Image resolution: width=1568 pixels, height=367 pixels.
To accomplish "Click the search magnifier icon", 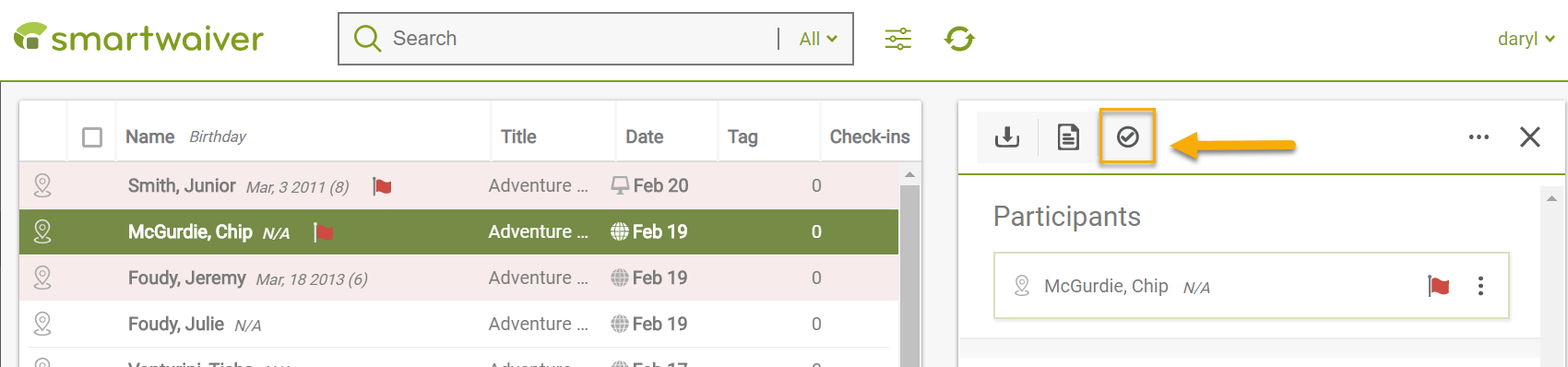I will click(367, 39).
